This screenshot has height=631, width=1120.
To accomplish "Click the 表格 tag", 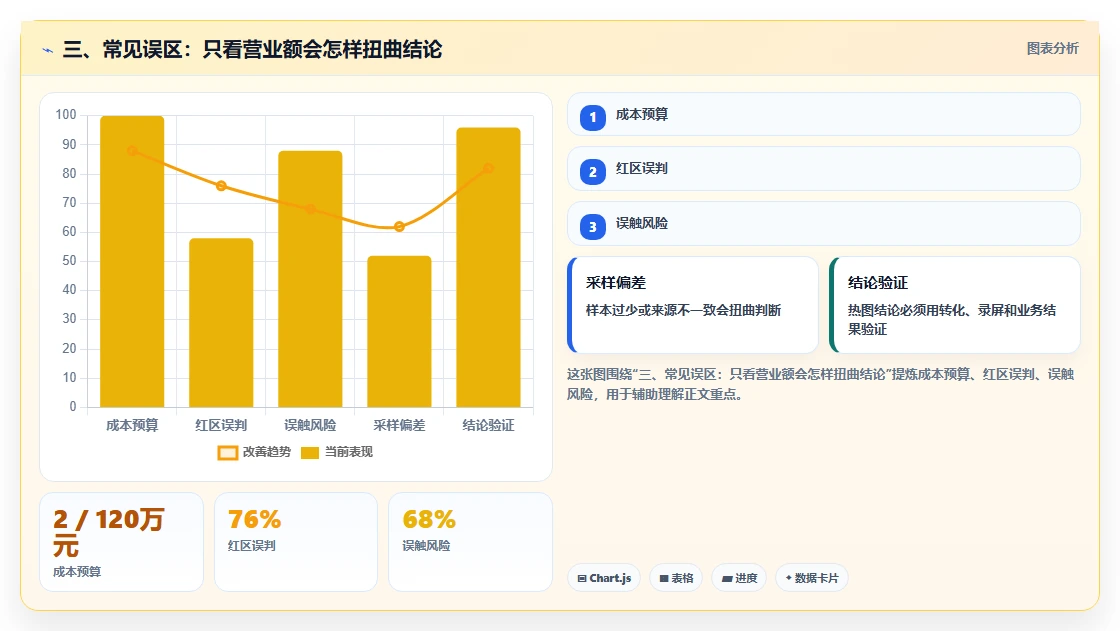I will pyautogui.click(x=676, y=578).
